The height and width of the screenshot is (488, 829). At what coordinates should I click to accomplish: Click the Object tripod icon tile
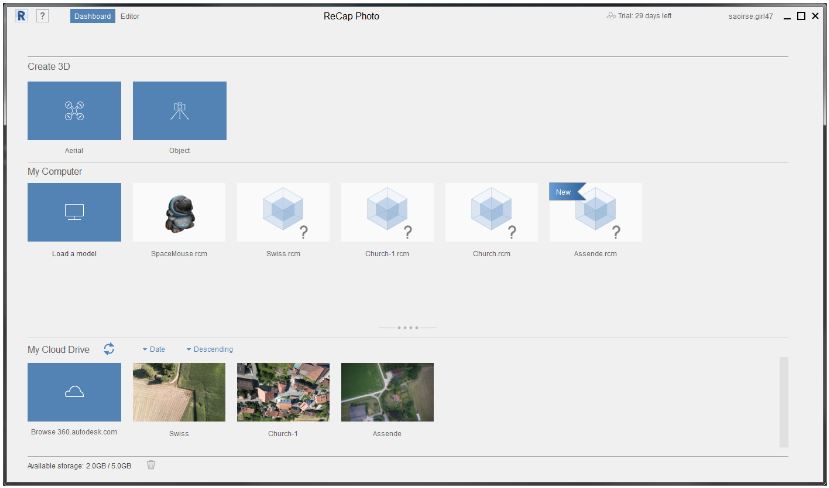179,111
